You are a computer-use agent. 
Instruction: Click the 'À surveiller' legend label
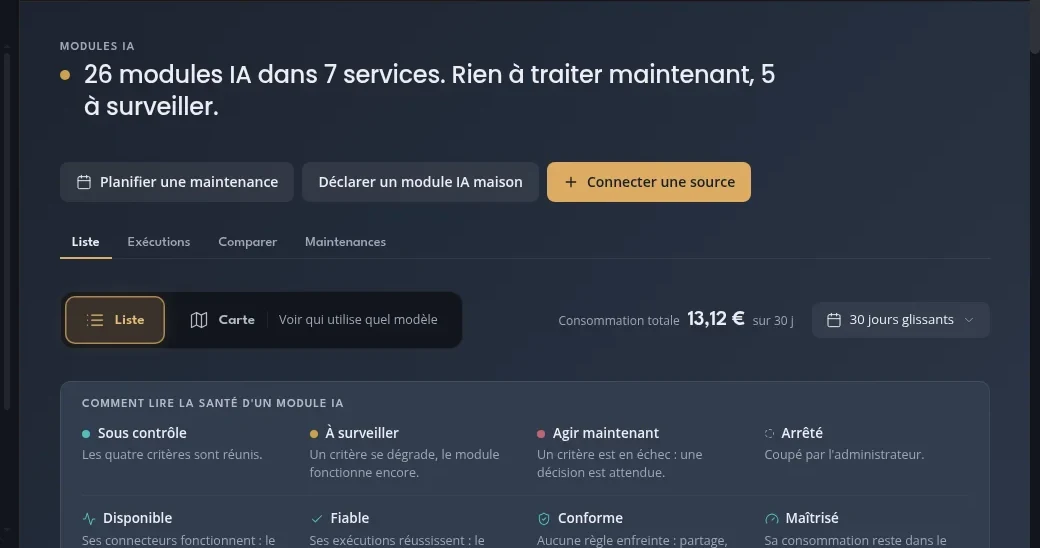(x=362, y=433)
